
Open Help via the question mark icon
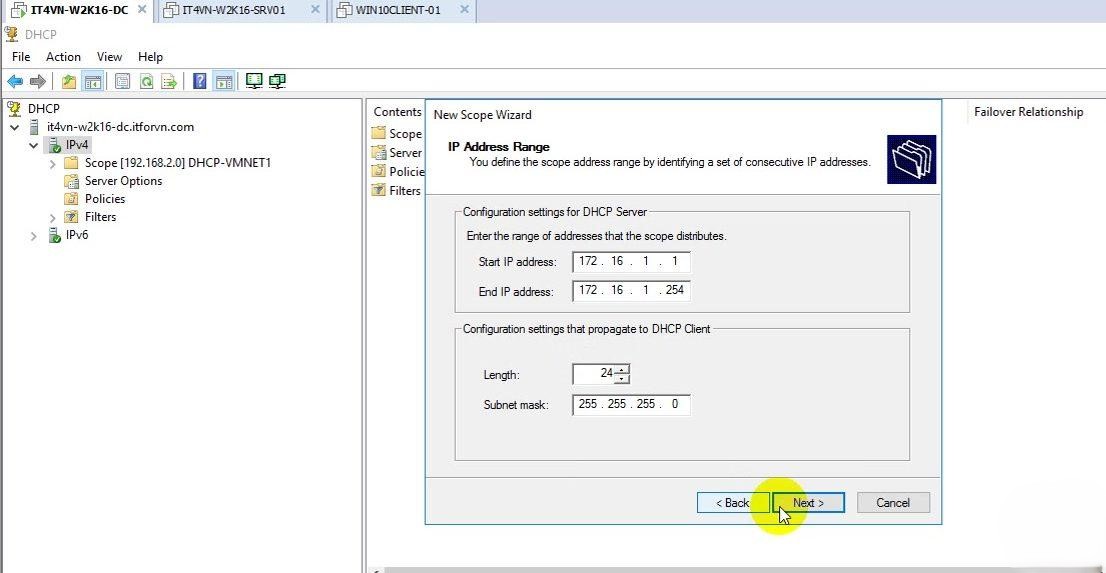200,82
